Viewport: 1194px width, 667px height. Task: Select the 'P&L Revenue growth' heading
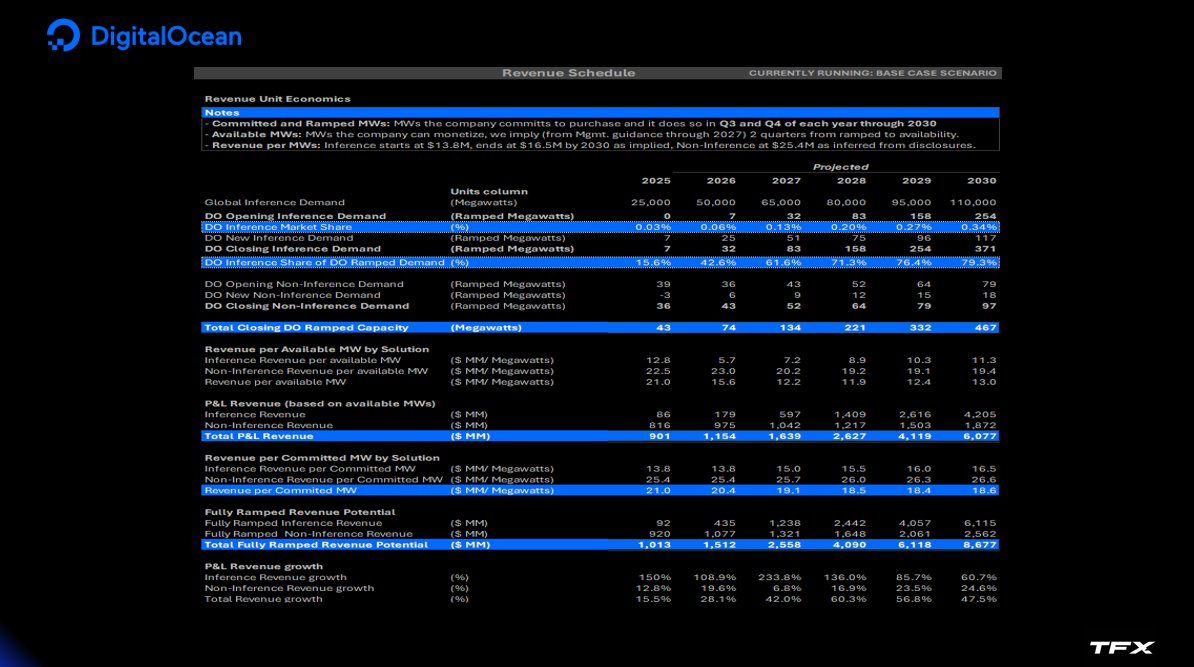(263, 566)
